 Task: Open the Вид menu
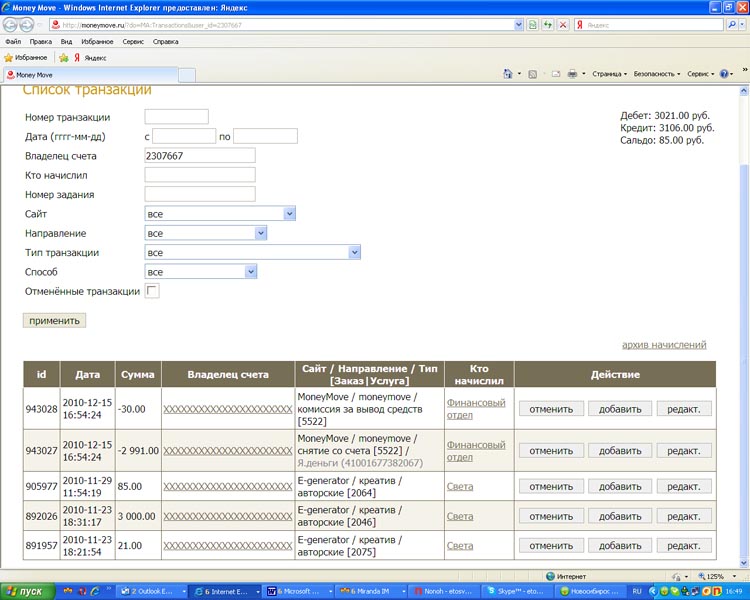click(66, 42)
